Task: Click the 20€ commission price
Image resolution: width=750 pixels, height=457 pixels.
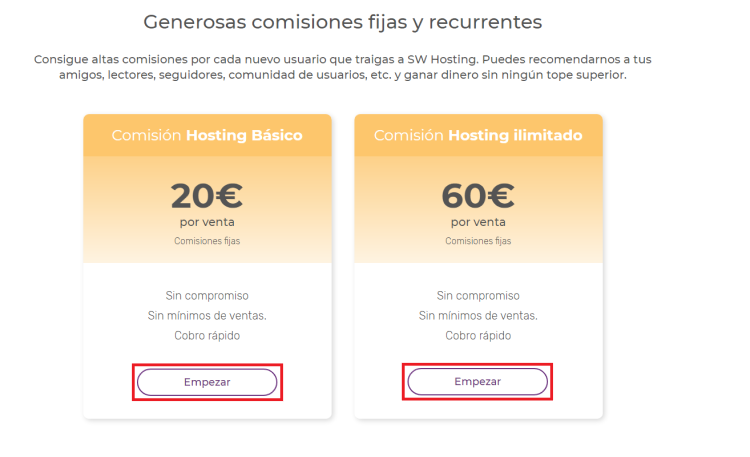Action: point(207,196)
